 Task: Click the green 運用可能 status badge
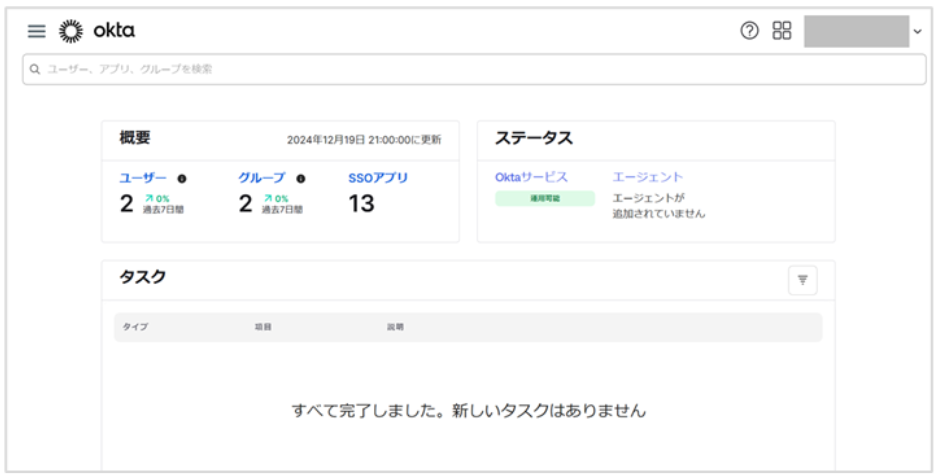[x=545, y=199]
